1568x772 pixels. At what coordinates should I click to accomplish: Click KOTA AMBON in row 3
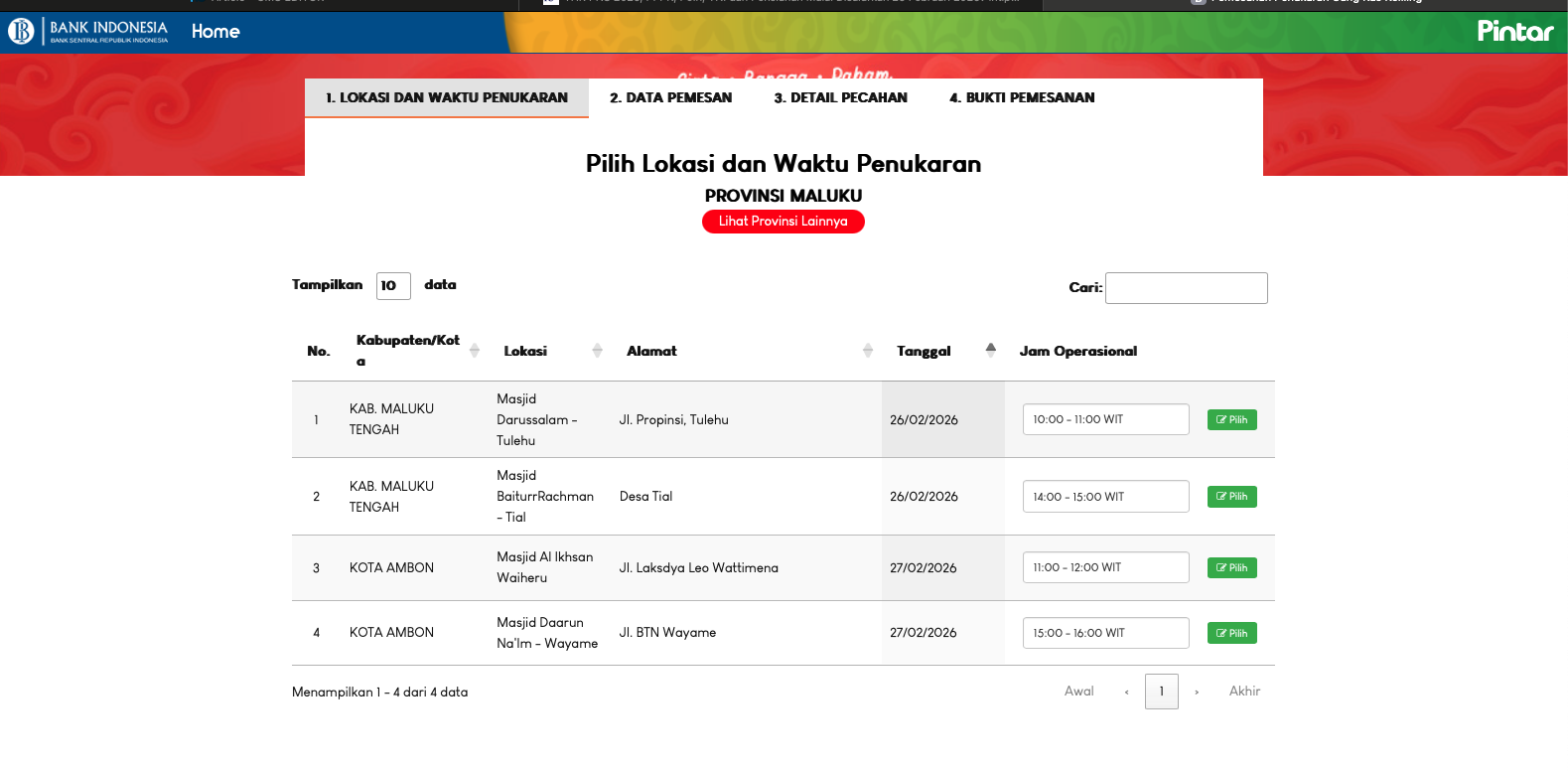click(392, 567)
